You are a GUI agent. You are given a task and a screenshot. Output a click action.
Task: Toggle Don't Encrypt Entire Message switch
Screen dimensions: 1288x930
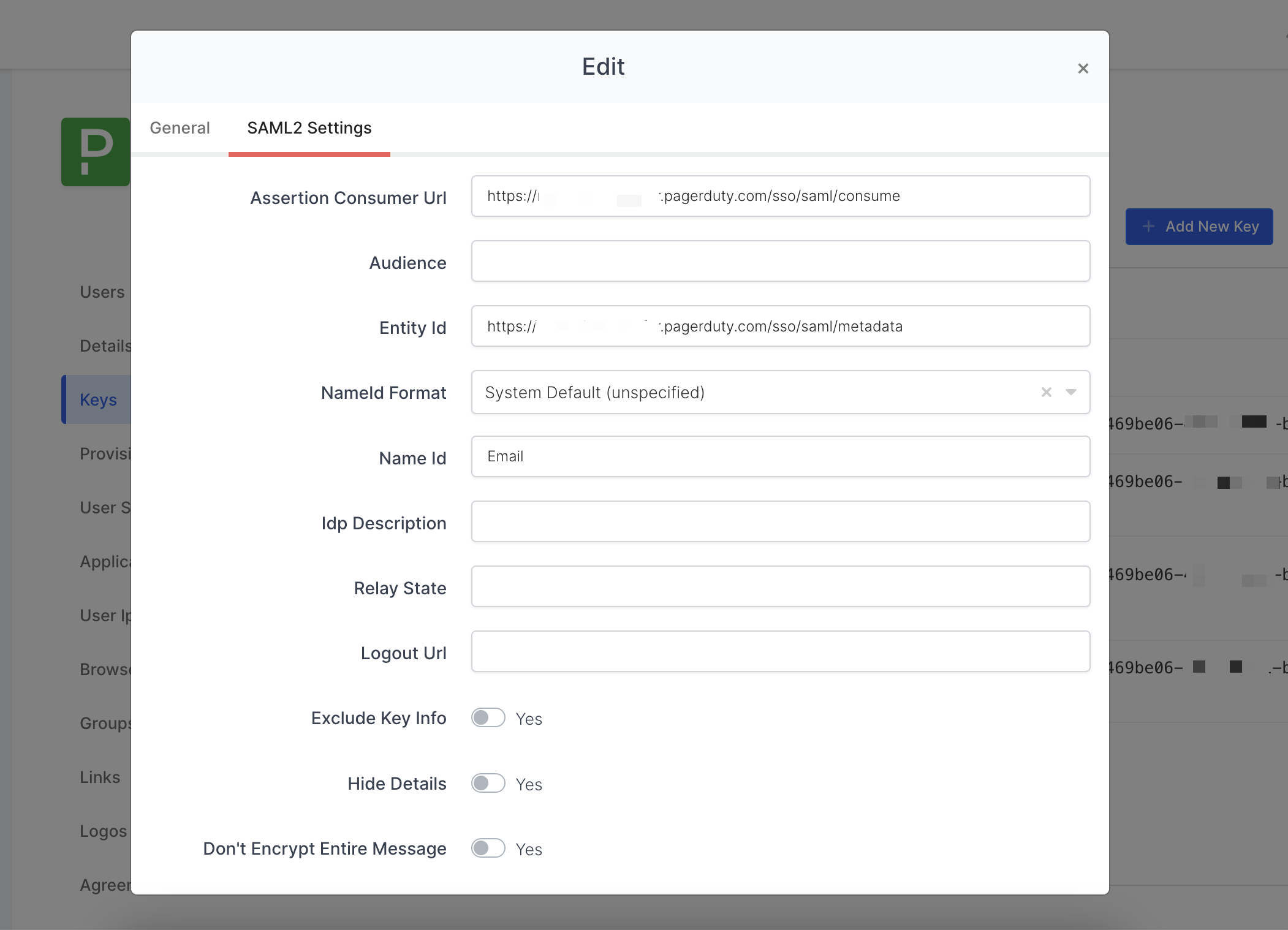pyautogui.click(x=488, y=849)
